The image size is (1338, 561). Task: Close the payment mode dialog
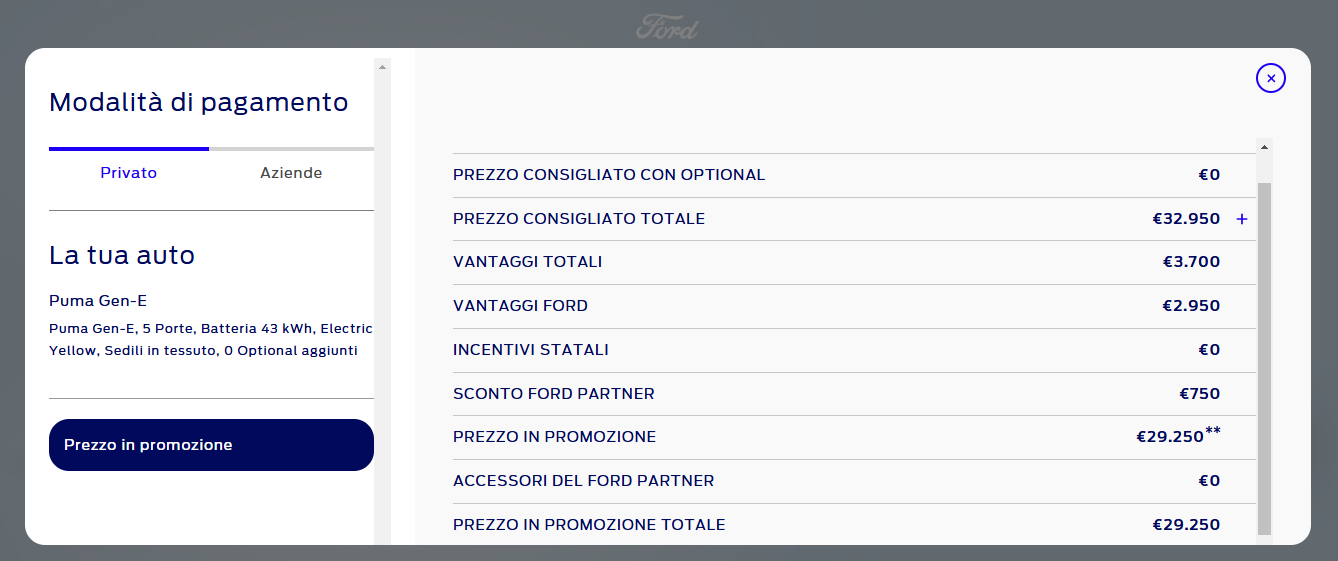[x=1270, y=78]
